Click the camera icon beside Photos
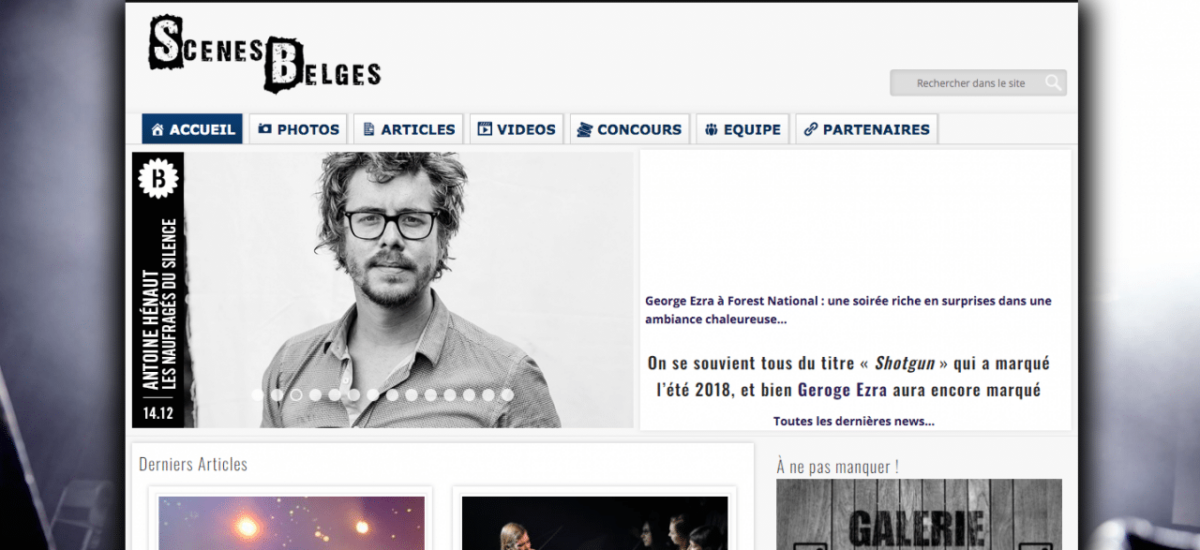This screenshot has height=550, width=1200. 265,129
